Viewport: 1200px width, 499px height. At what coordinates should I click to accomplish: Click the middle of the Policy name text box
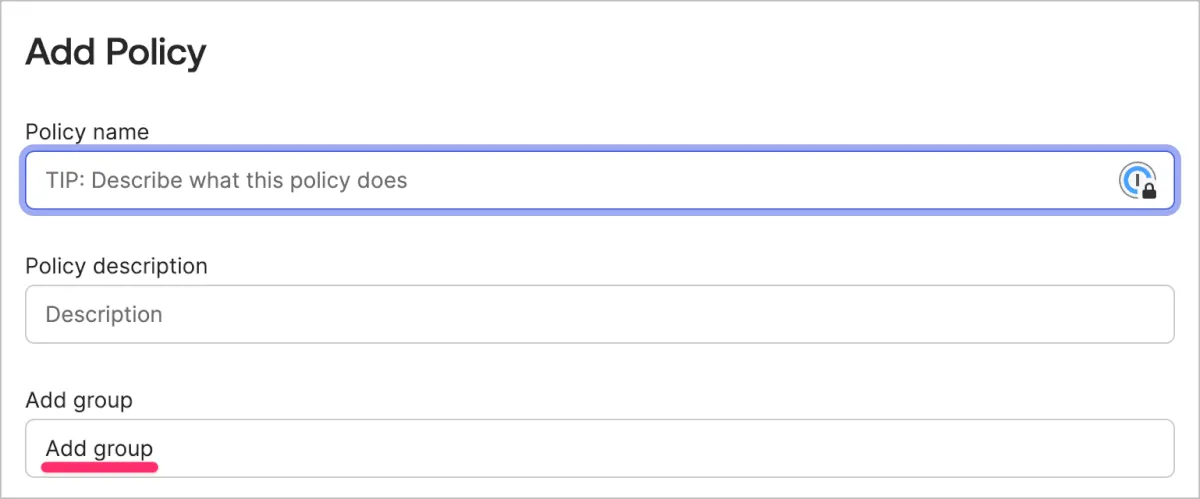[600, 181]
